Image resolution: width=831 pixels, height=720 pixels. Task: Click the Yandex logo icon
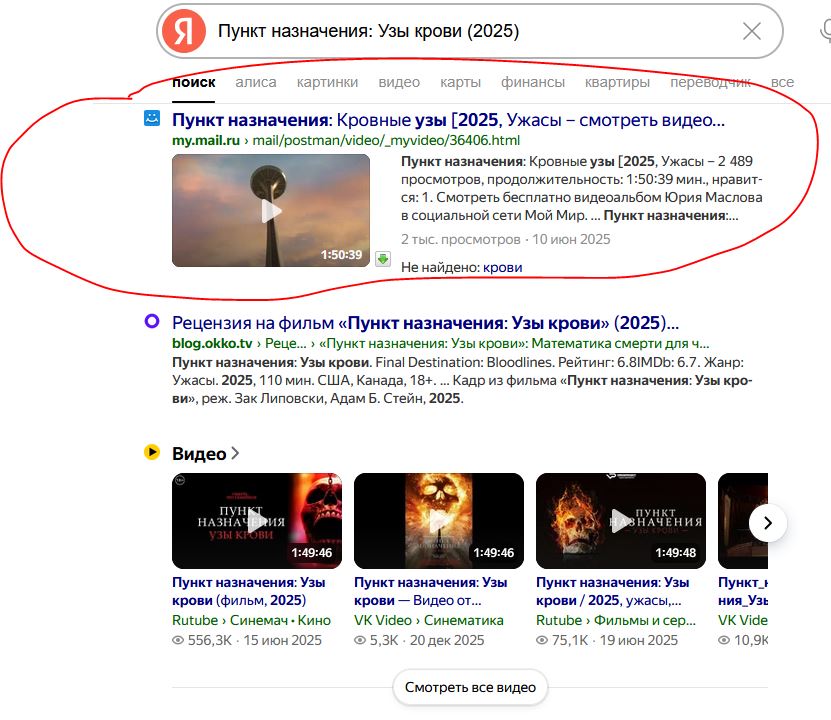pos(183,31)
